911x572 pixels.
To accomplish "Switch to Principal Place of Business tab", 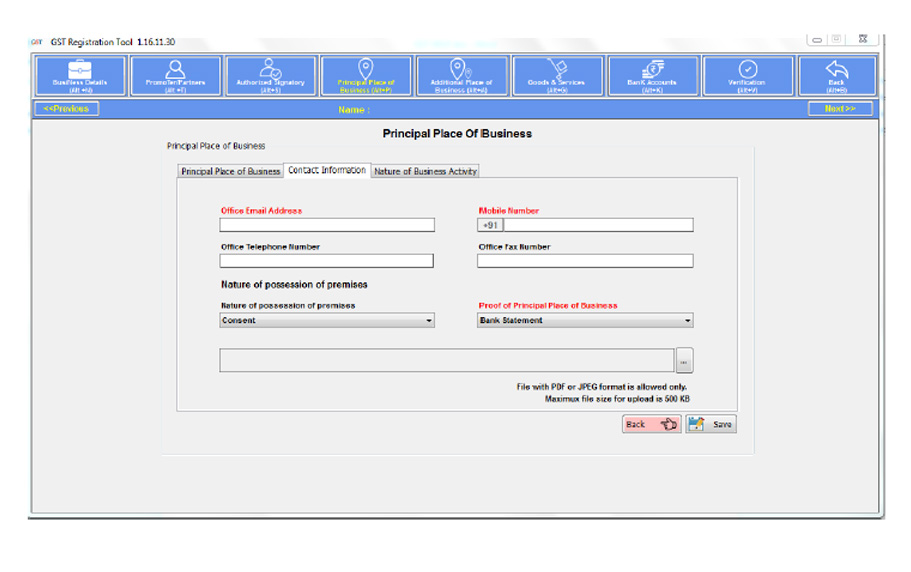I will (230, 171).
